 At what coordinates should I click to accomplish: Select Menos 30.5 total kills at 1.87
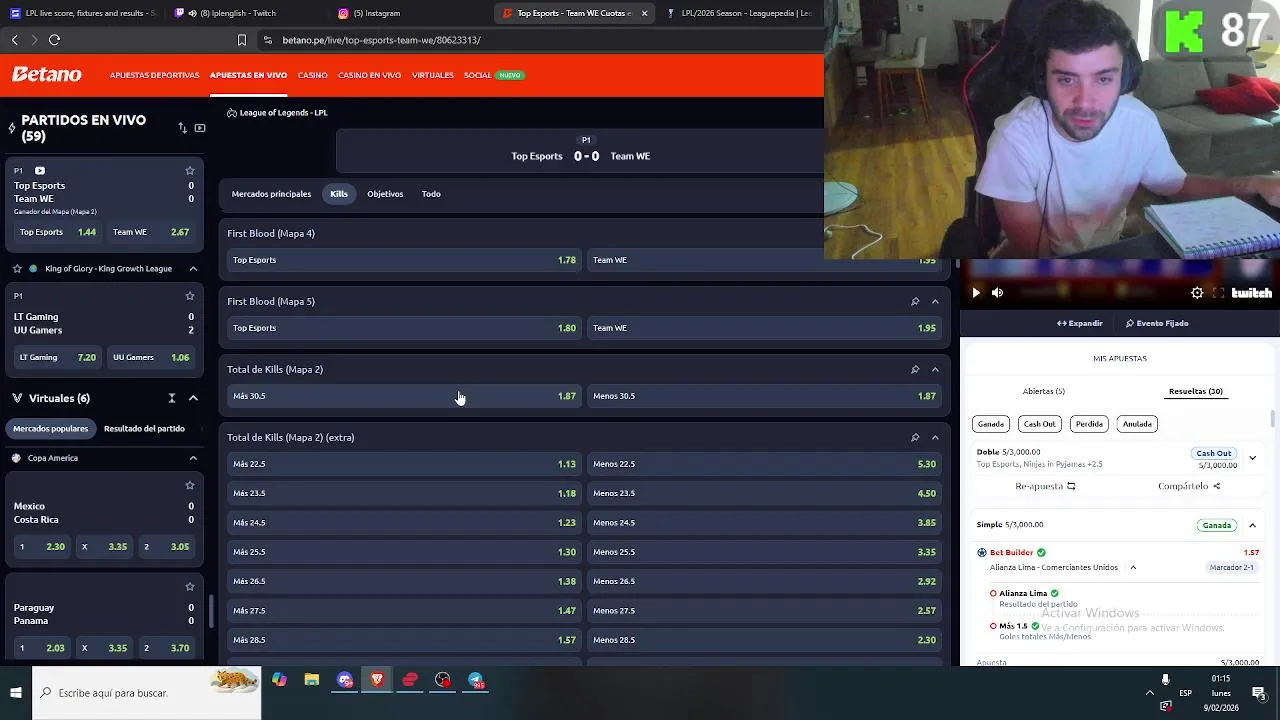point(764,396)
